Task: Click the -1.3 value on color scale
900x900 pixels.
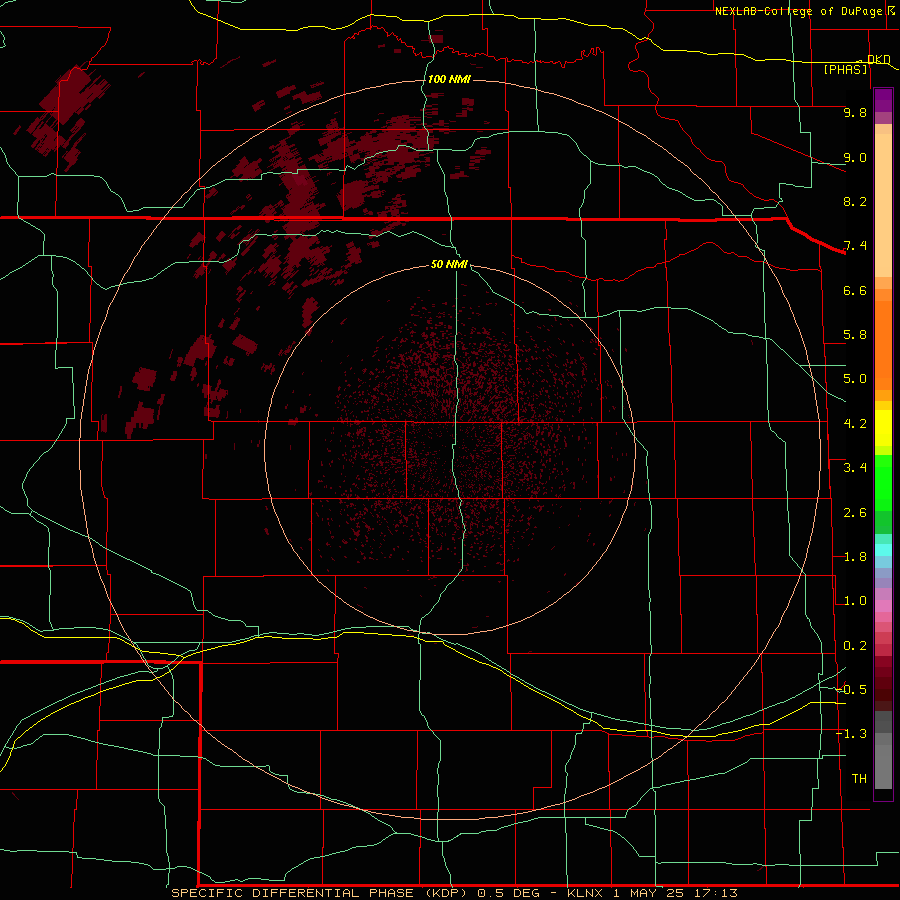Action: [x=851, y=734]
